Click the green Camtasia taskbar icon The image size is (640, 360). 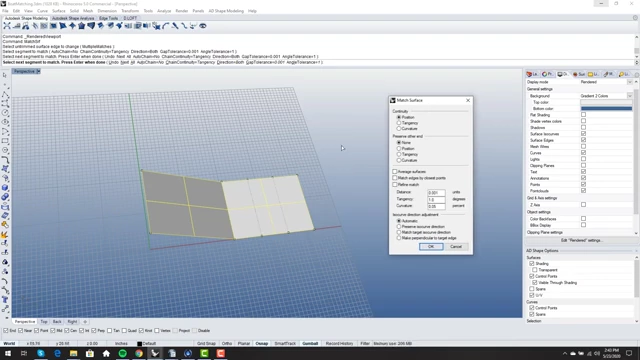coord(204,353)
